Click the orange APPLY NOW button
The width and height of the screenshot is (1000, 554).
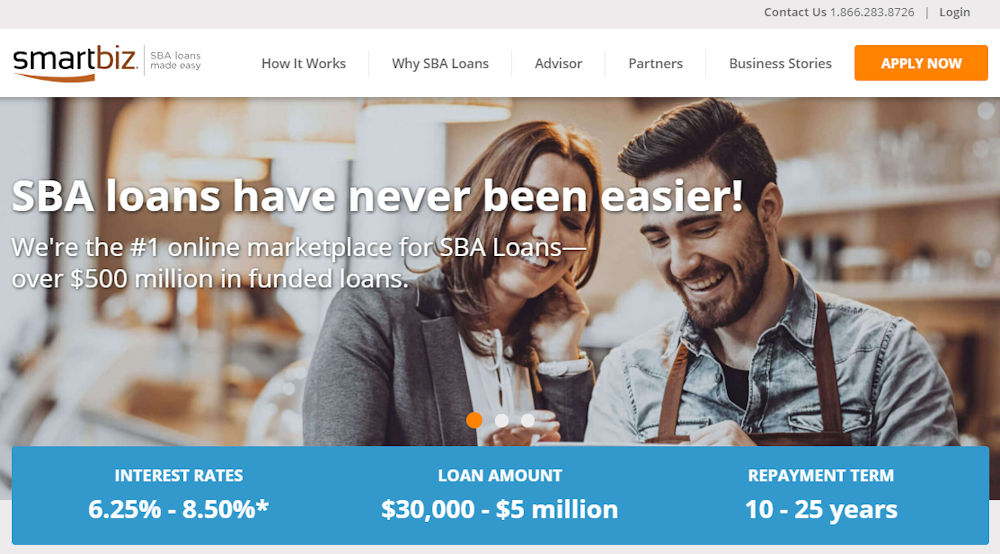[x=921, y=63]
